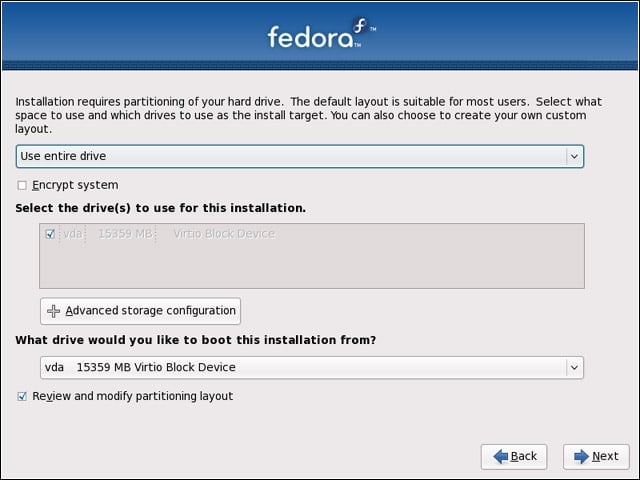Screen dimensions: 640x480
Task: Click the 15359 MB size column of vda
Action: (125, 234)
